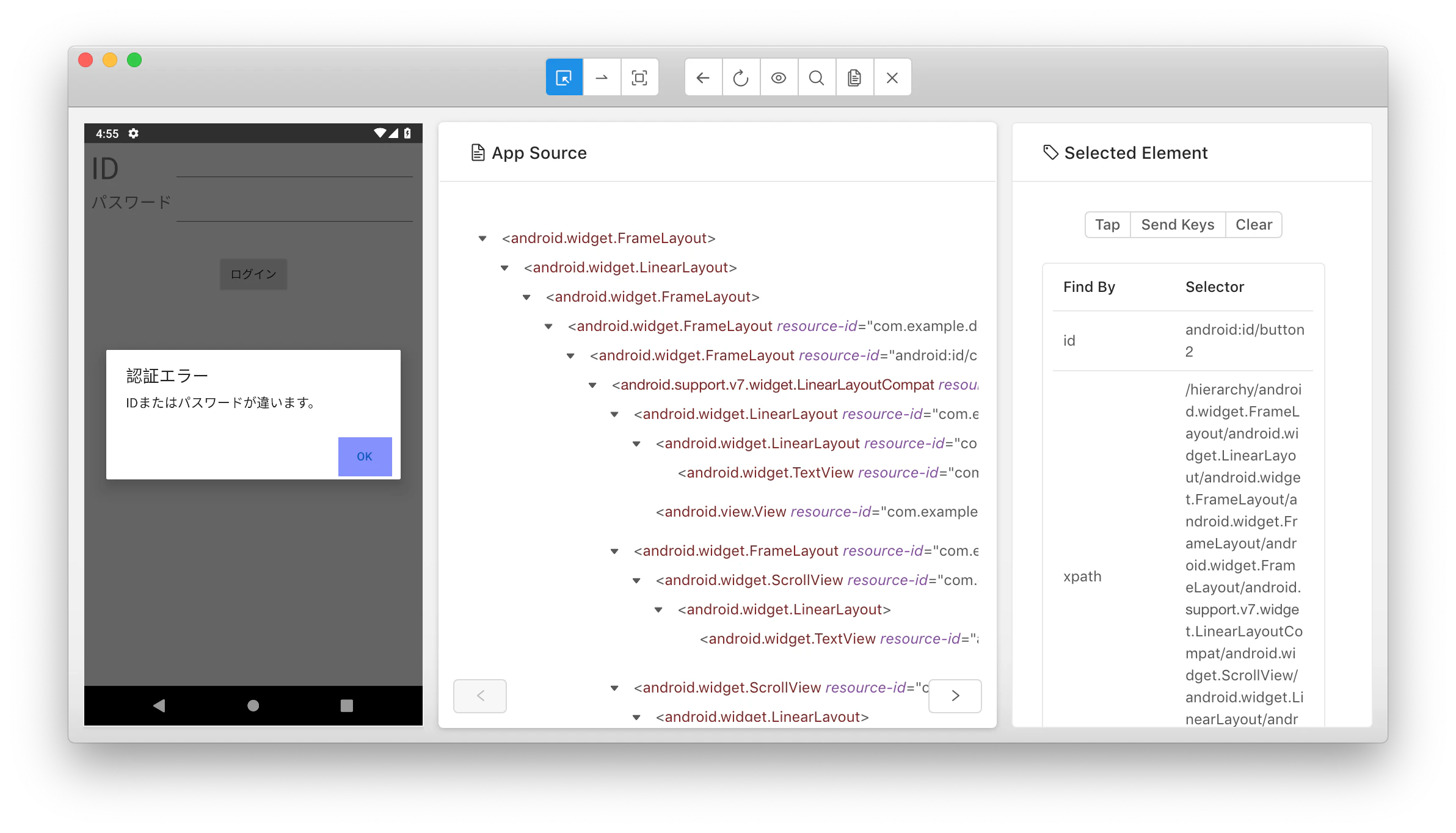
Task: Tap the Android back triangle in emulator
Action: 159,705
